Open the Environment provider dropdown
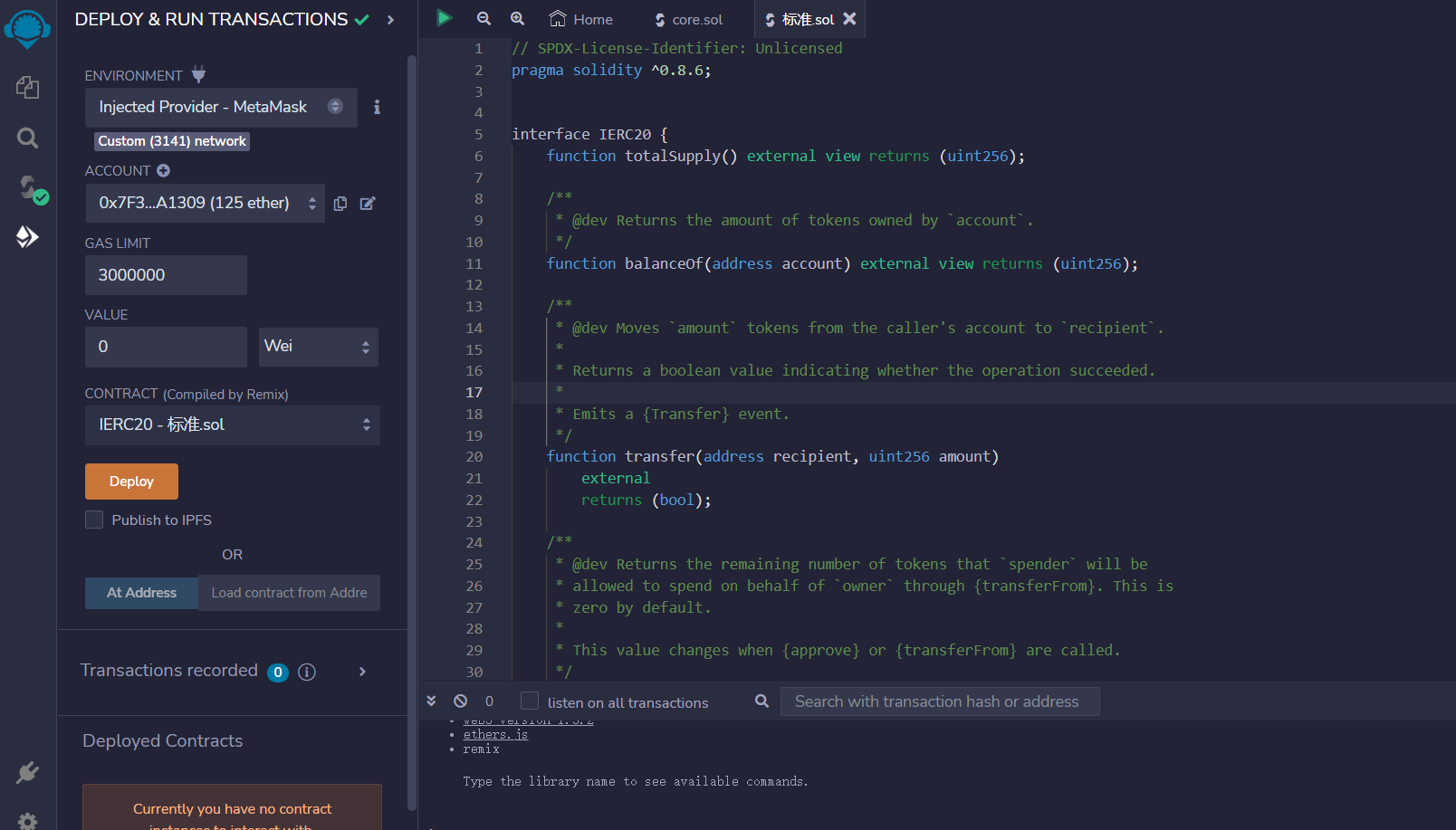This screenshot has height=830, width=1456. (x=220, y=107)
